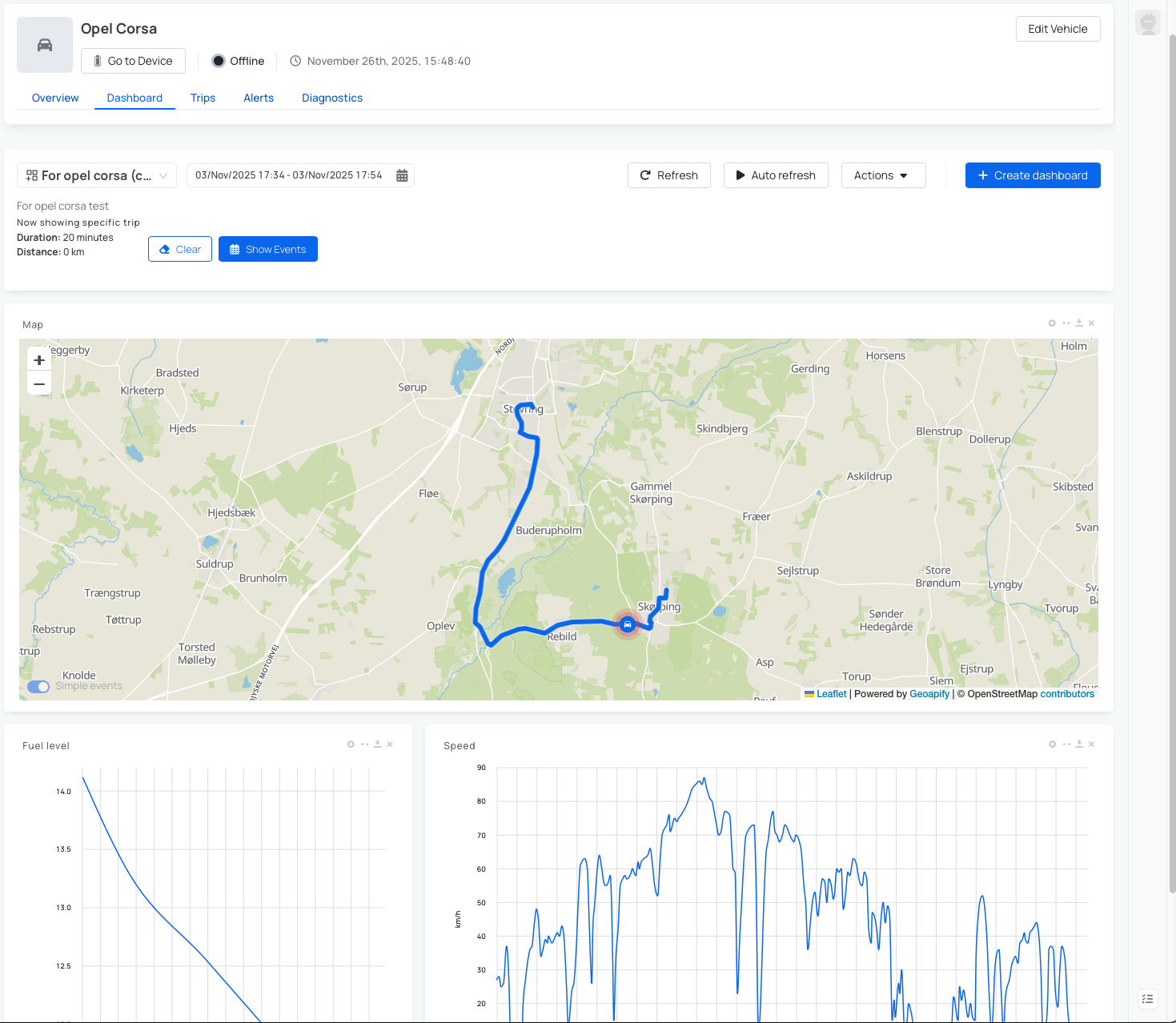Open the Fuel level widget more-options dots
Screen dimensions: 1176x1023
pos(363,744)
